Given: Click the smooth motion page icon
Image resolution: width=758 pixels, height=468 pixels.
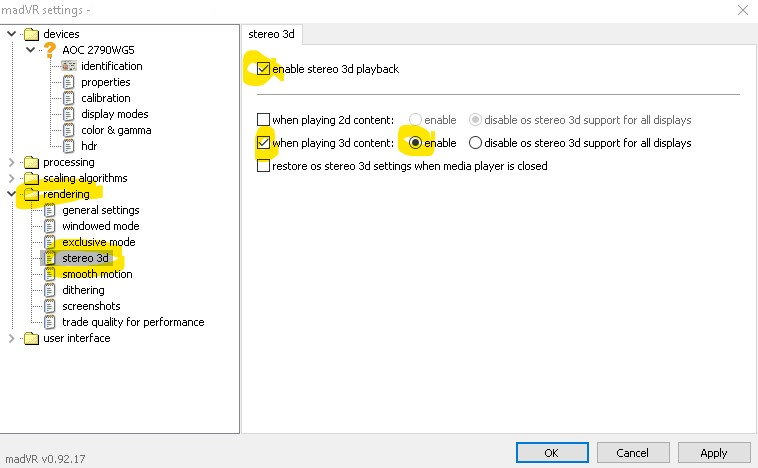Looking at the screenshot, I should pos(49,274).
